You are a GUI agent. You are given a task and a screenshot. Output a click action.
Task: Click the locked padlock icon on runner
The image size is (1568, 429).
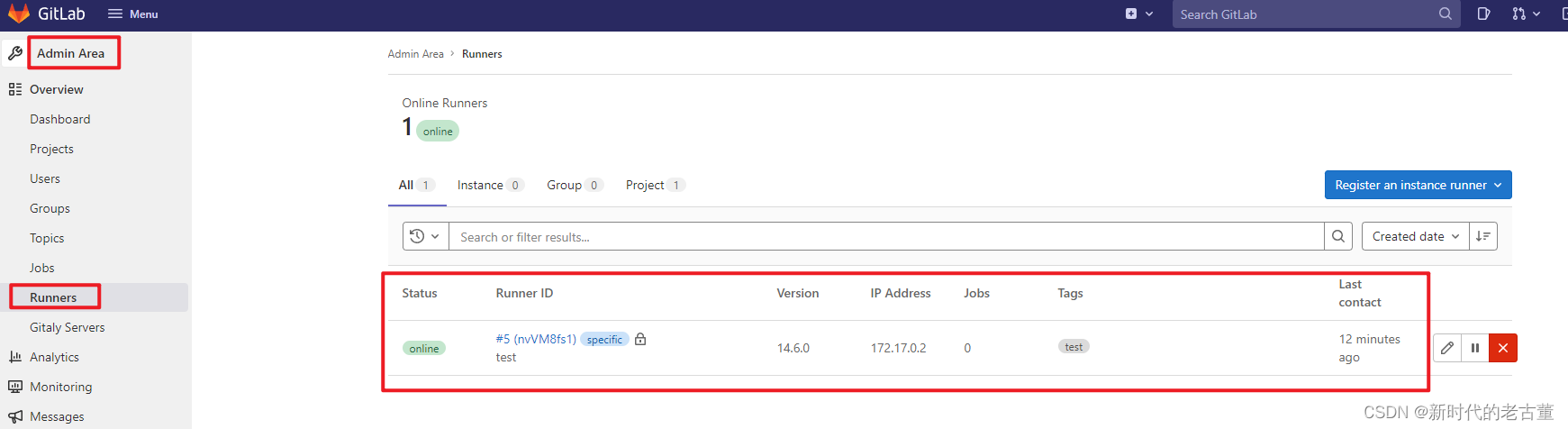[640, 339]
